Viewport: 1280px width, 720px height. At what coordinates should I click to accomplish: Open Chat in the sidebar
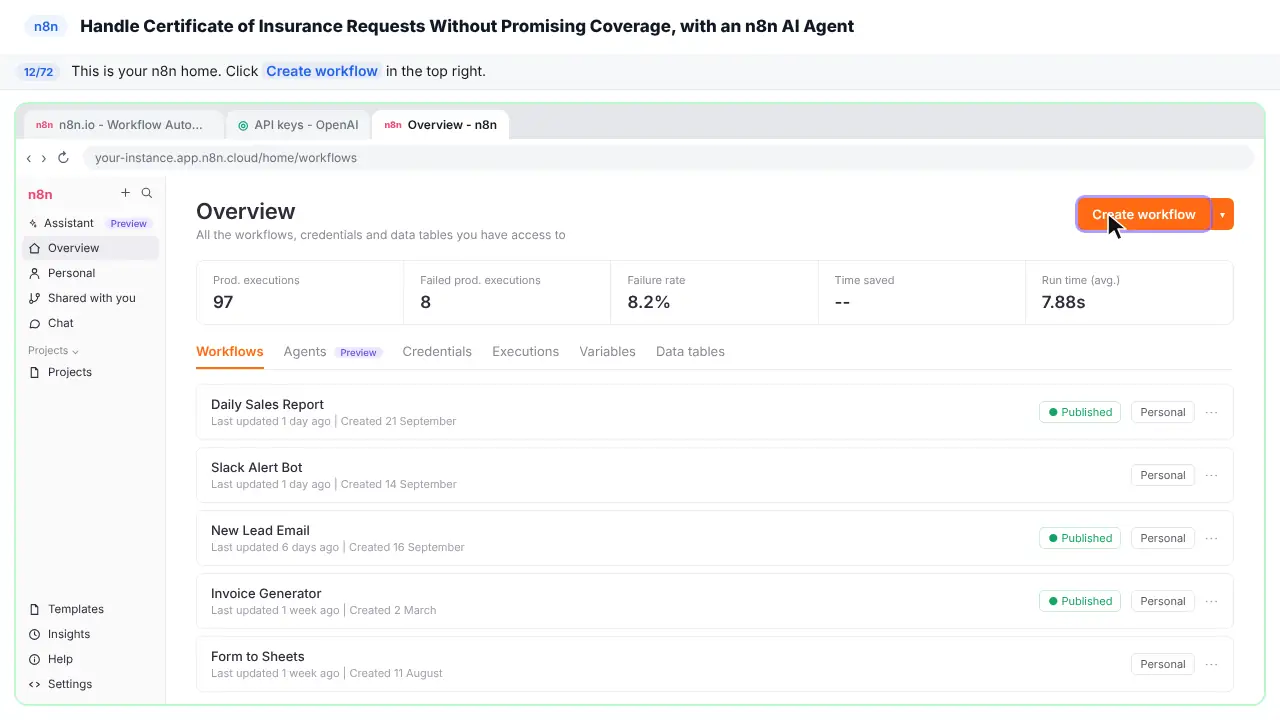pyautogui.click(x=90, y=323)
